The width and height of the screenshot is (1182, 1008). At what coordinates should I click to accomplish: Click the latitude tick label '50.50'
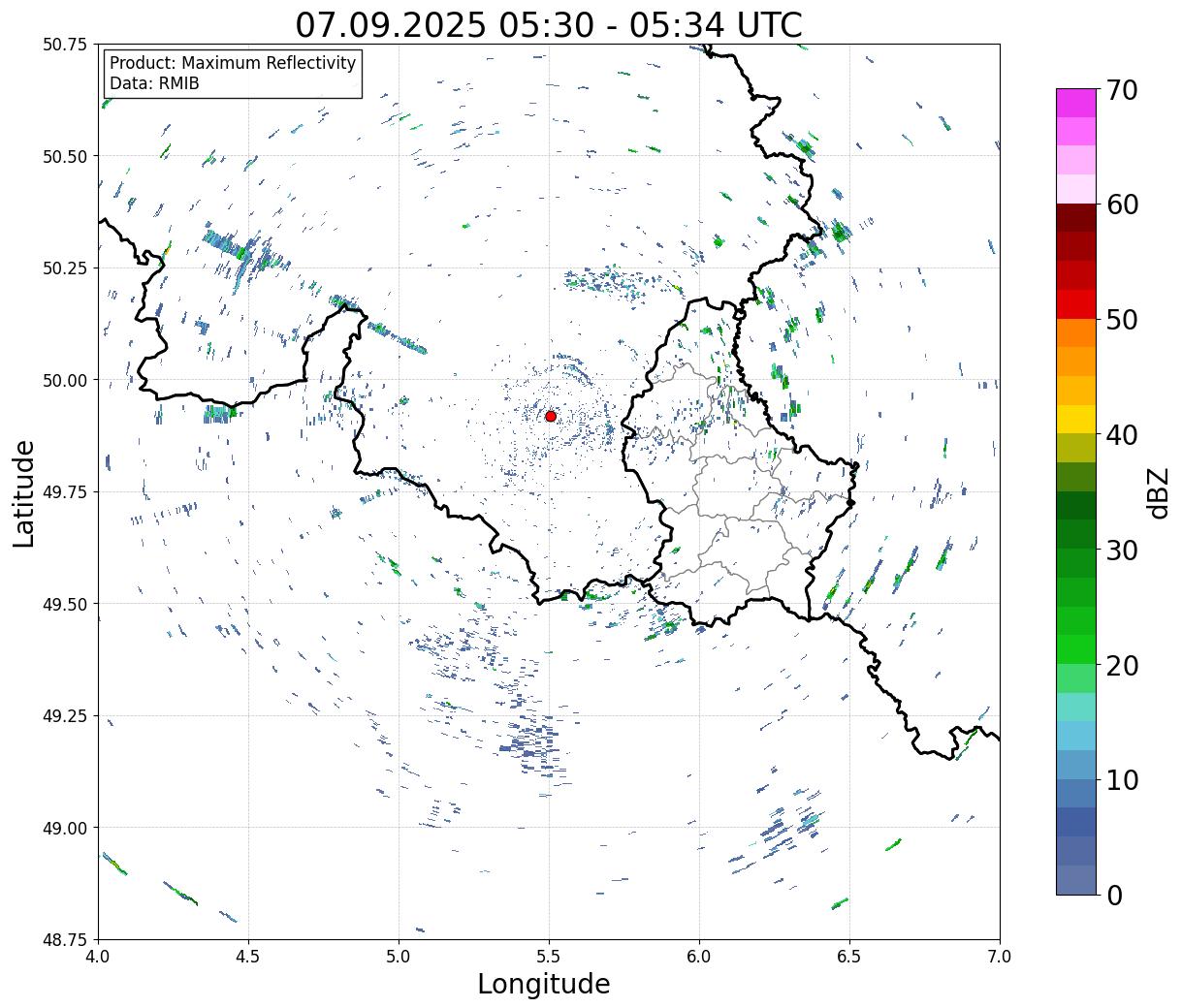coord(65,156)
